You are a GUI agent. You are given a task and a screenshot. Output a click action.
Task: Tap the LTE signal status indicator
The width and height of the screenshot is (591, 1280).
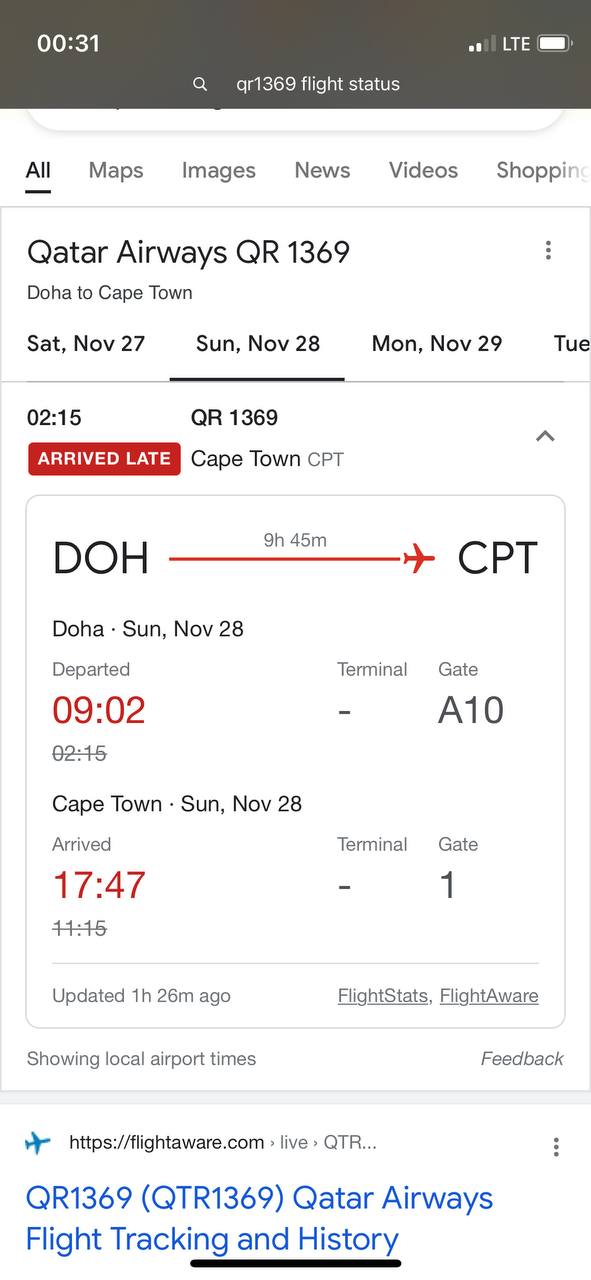(x=515, y=43)
